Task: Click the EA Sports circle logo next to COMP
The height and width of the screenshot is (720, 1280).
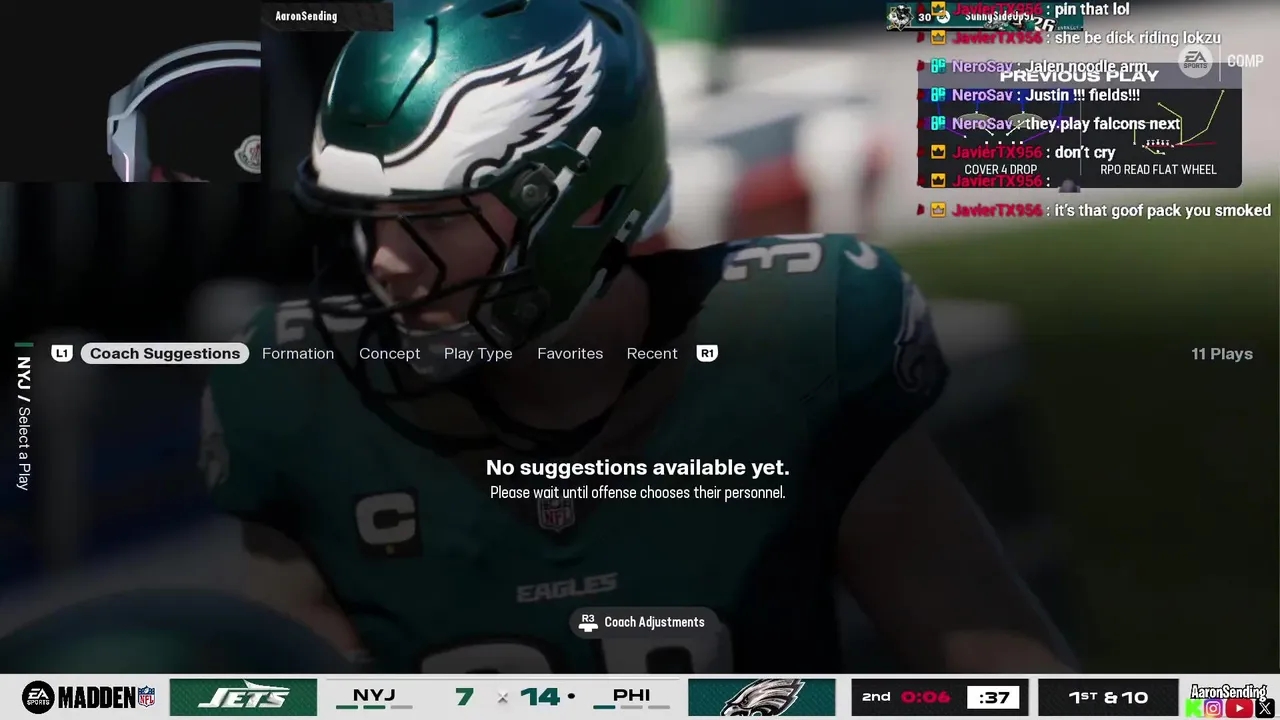Action: click(x=1195, y=61)
